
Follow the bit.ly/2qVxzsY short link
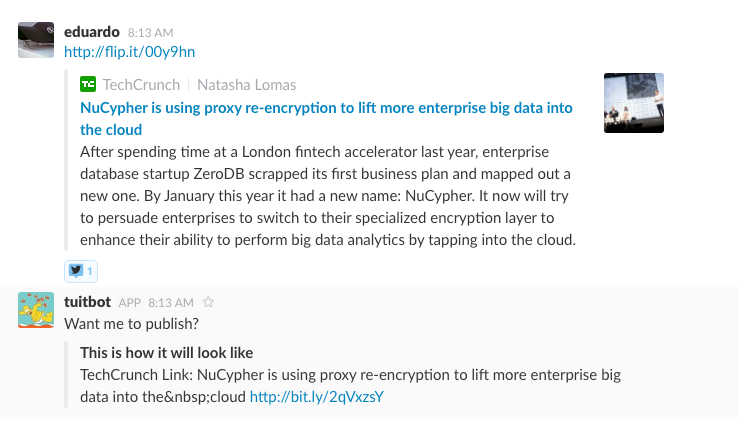tap(316, 396)
